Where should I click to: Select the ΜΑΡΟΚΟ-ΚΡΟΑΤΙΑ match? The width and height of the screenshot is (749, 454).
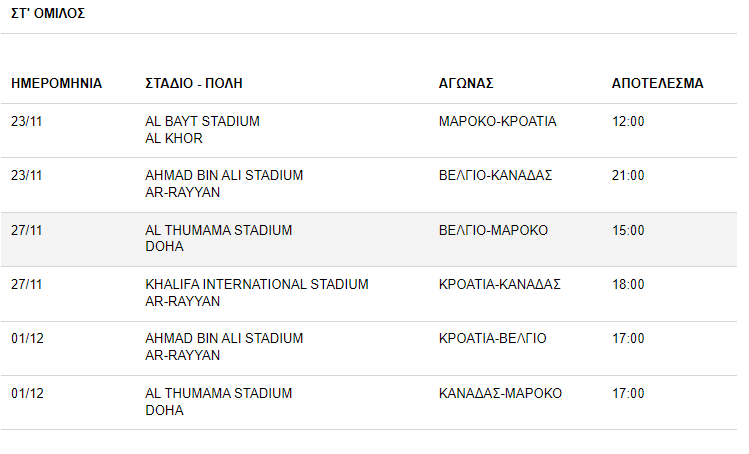(x=497, y=121)
